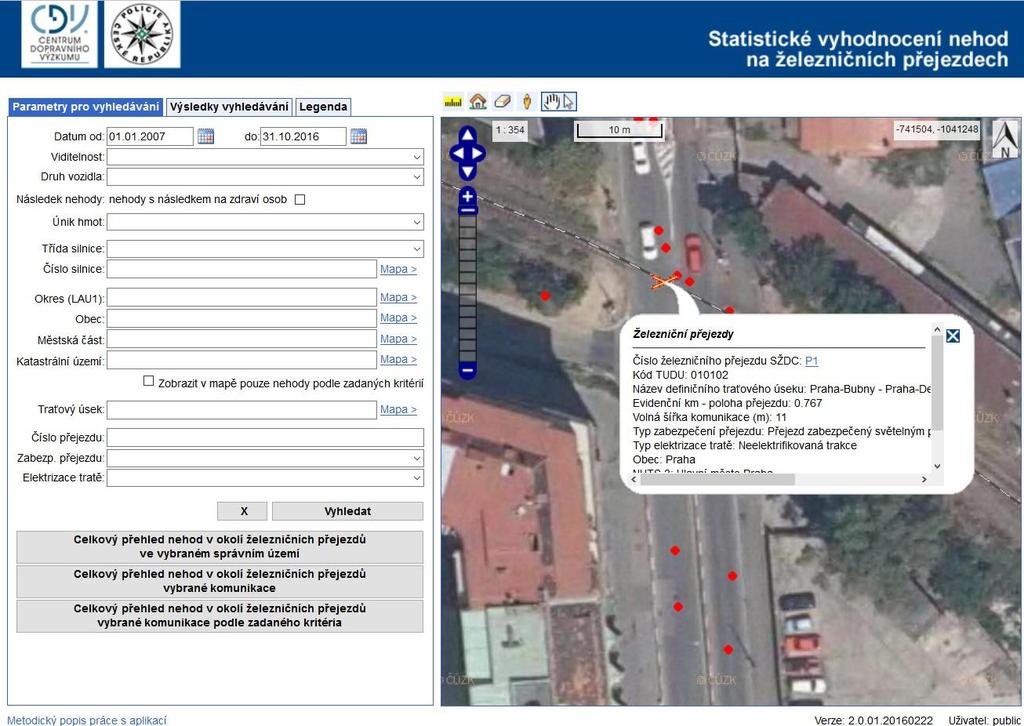1024x726 pixels.
Task: Open the 'Celkový přehled… vybrané komunikace' overview button
Action: pyautogui.click(x=219, y=581)
